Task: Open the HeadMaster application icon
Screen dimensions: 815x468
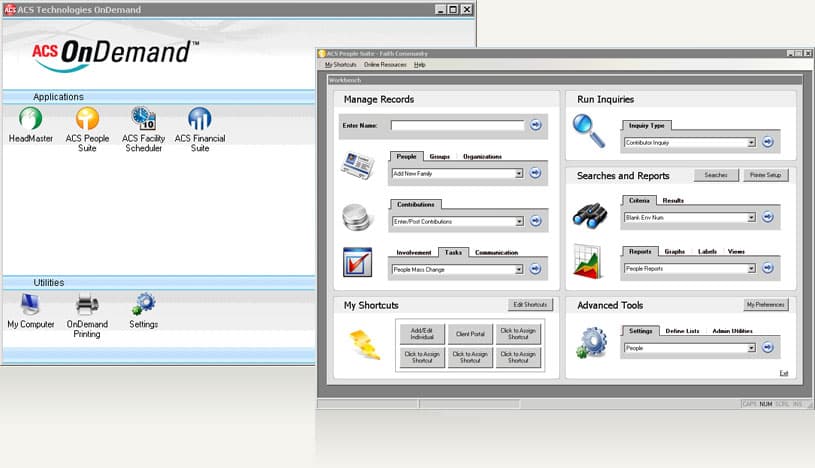Action: [x=31, y=119]
